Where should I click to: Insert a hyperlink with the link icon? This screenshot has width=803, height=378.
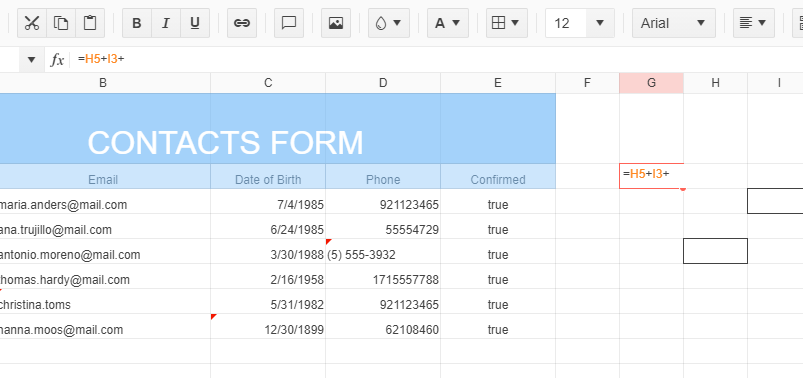pos(242,23)
